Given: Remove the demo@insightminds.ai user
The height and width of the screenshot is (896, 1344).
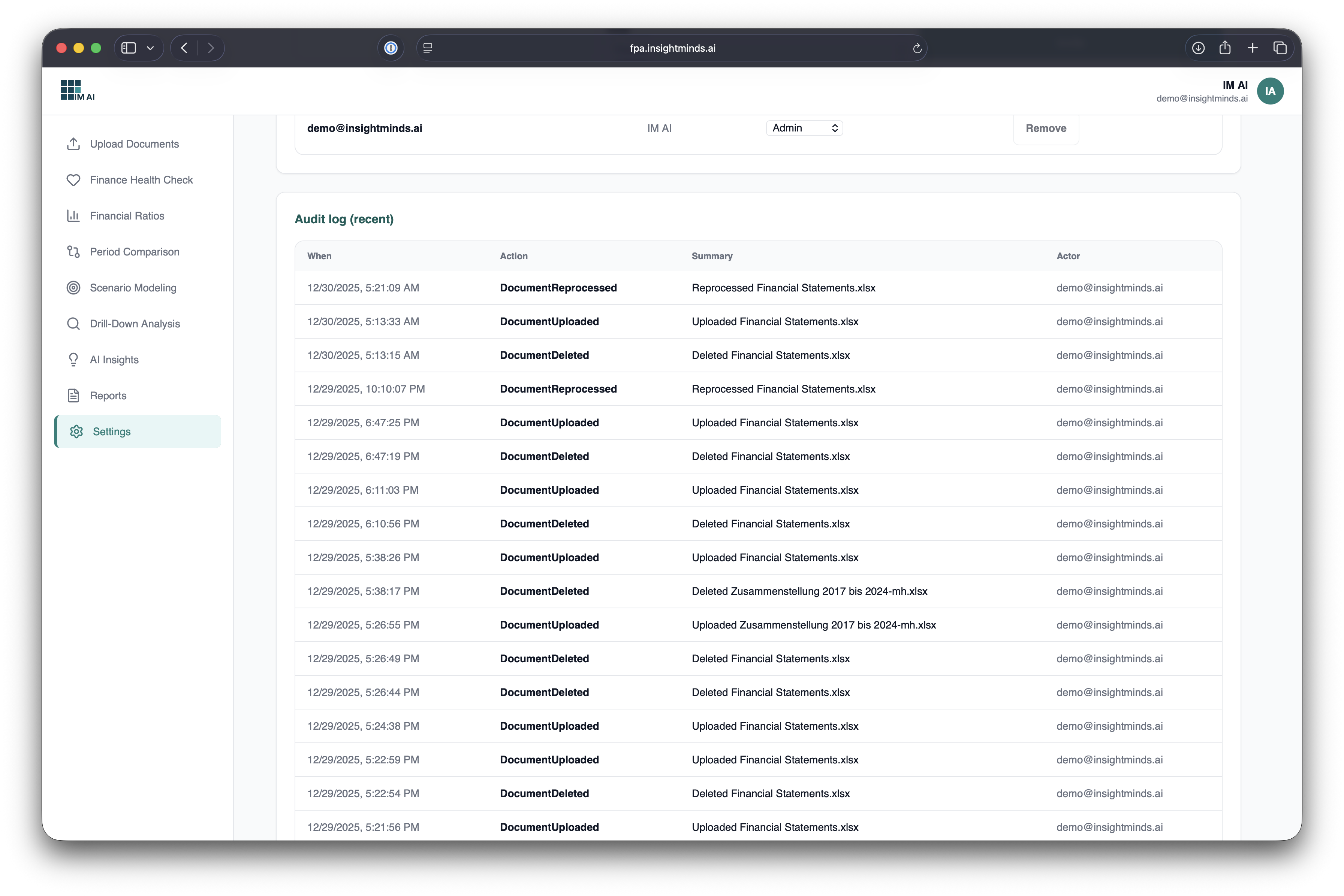Looking at the screenshot, I should tap(1045, 128).
